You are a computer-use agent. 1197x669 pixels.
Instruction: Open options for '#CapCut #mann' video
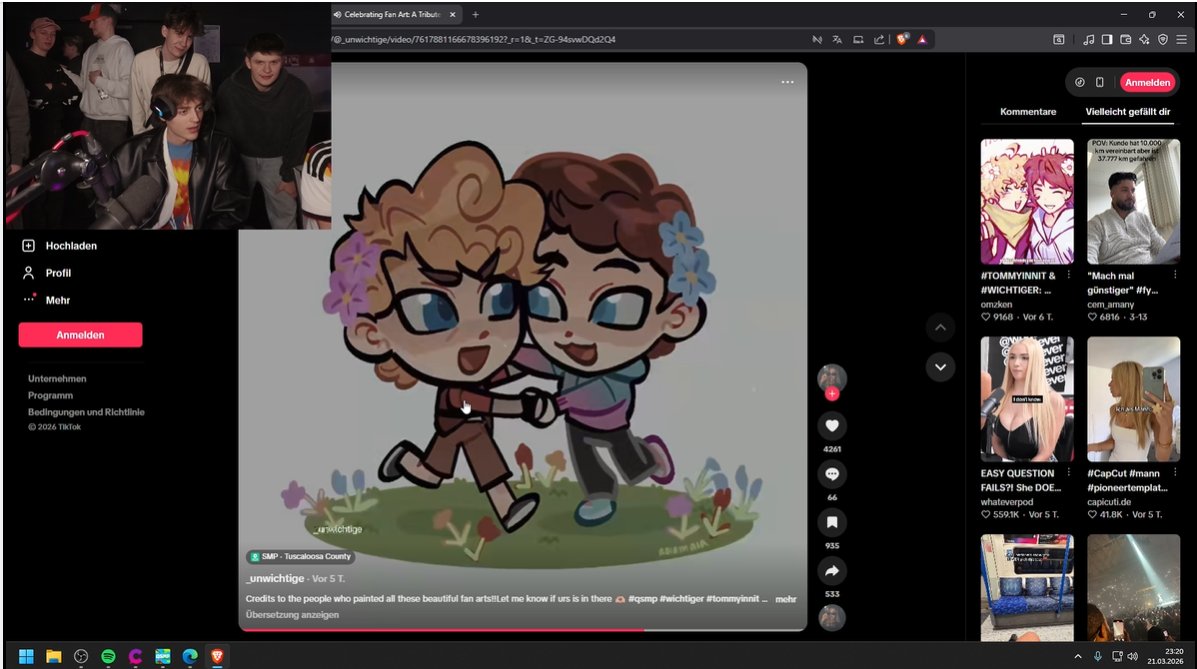(x=1175, y=473)
